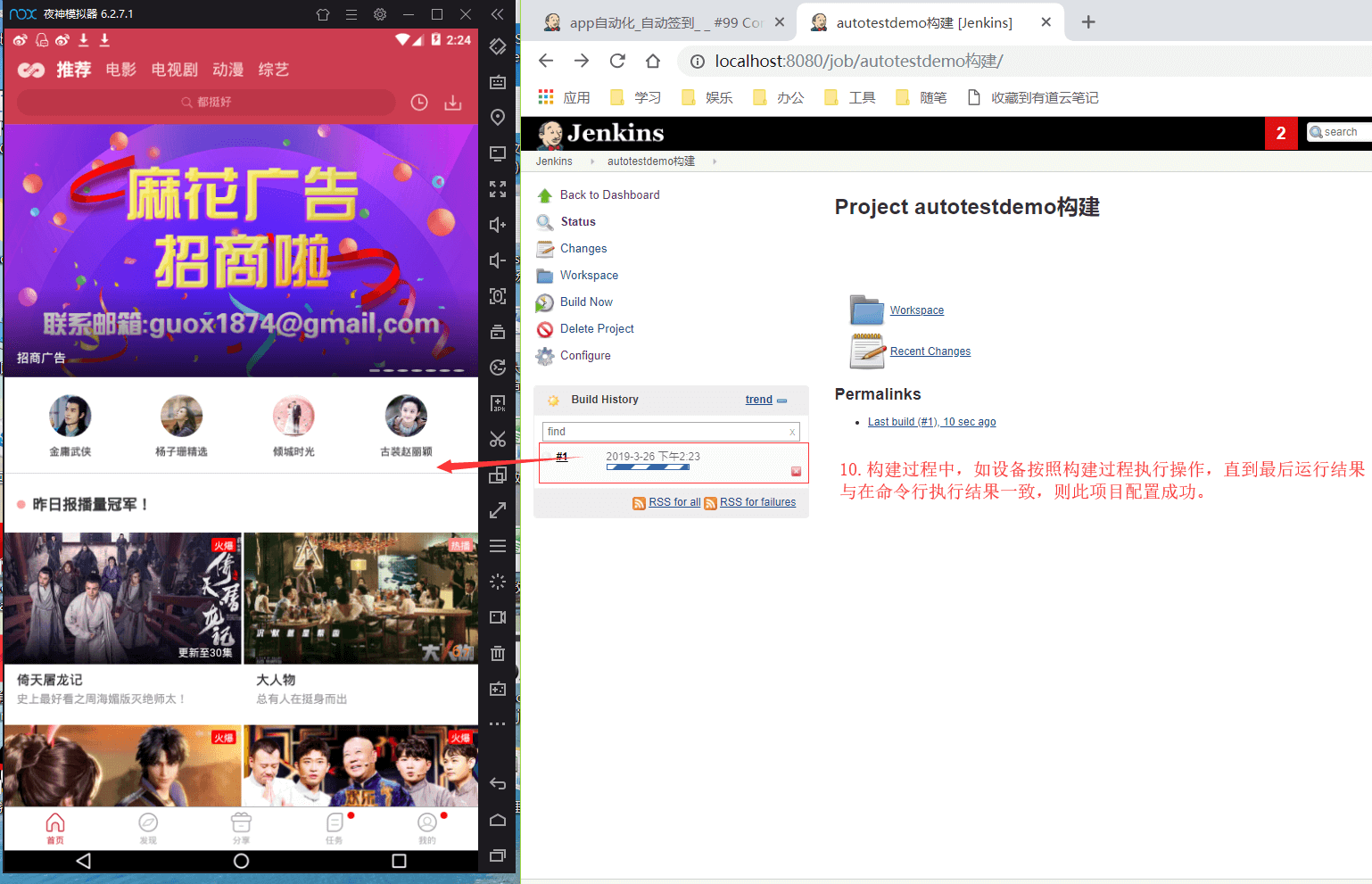Cancel build #1 with red stop icon
Image resolution: width=1372 pixels, height=884 pixels.
pyautogui.click(x=796, y=472)
